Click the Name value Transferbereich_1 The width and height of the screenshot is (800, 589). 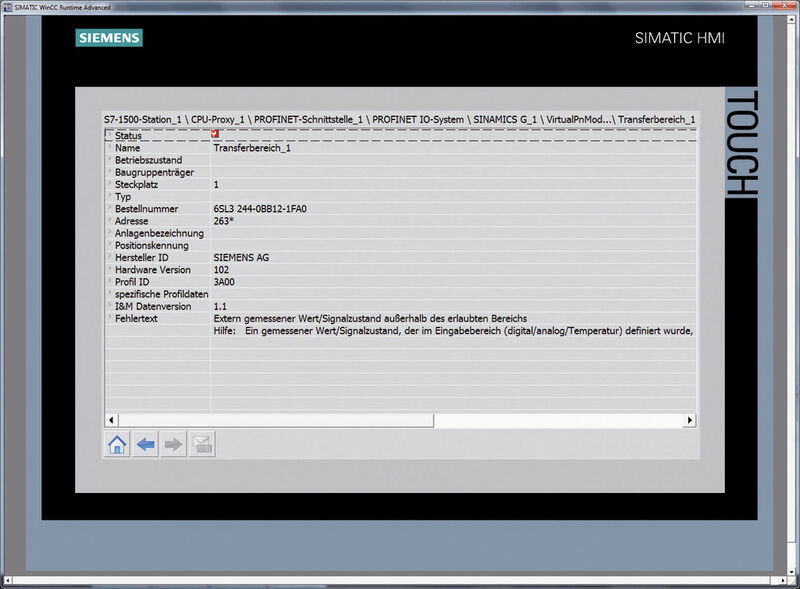click(x=252, y=148)
